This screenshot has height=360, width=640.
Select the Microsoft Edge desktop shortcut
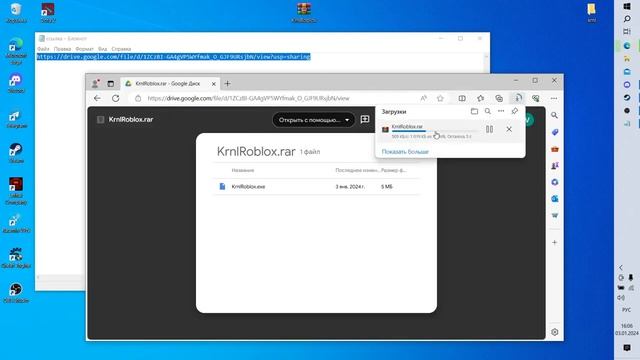coord(16,51)
